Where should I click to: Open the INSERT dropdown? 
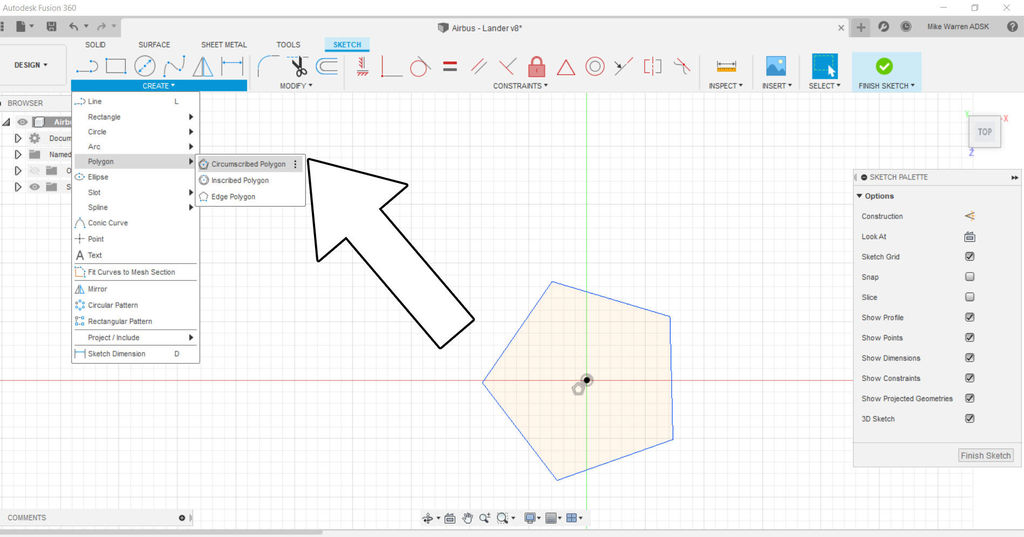776,86
